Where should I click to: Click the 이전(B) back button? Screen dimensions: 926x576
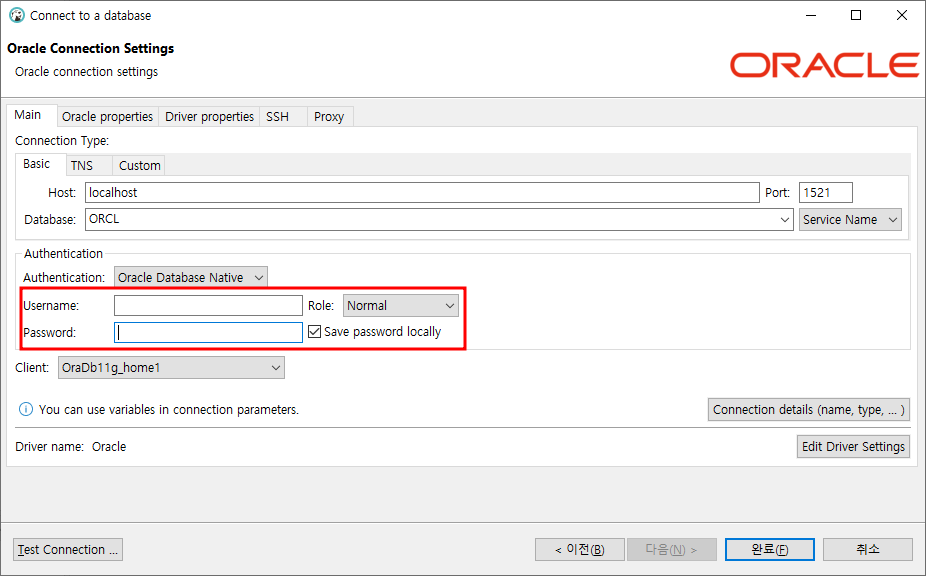pyautogui.click(x=579, y=549)
